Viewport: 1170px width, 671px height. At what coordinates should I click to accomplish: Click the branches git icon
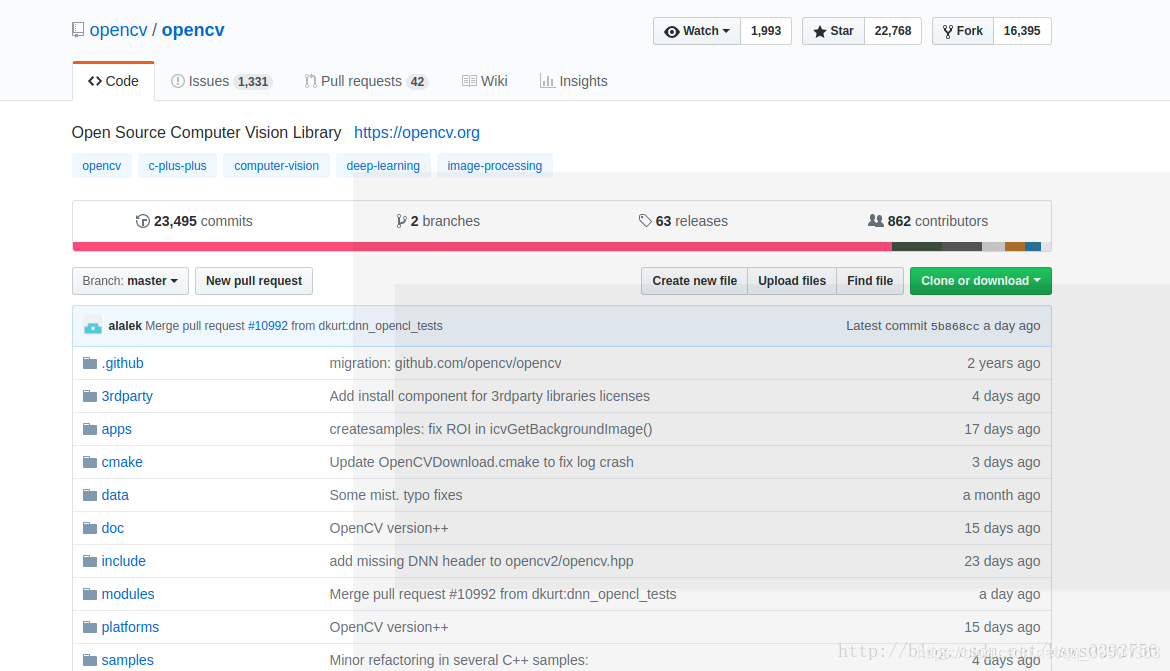[x=401, y=221]
